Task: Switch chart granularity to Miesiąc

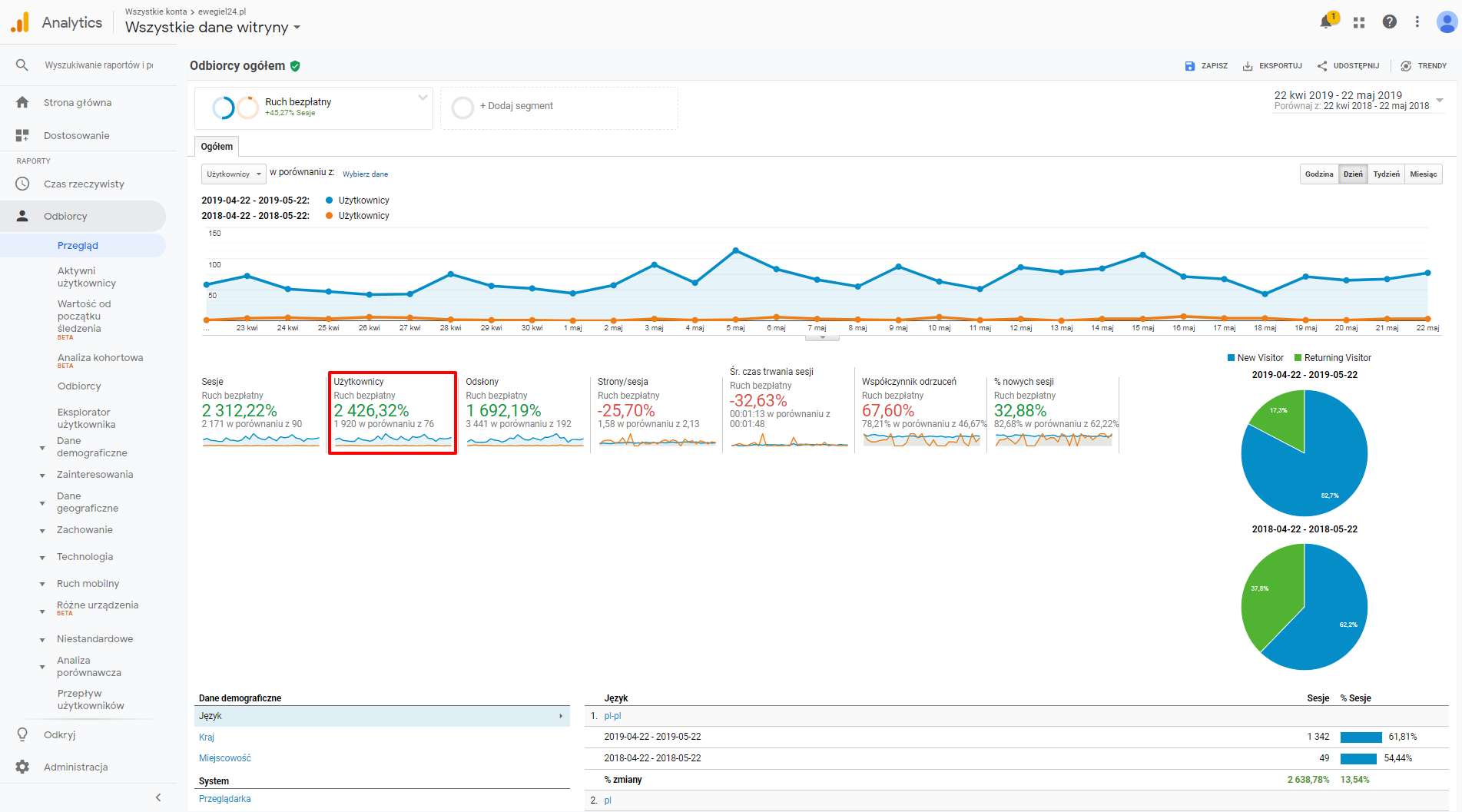Action: coord(1424,174)
